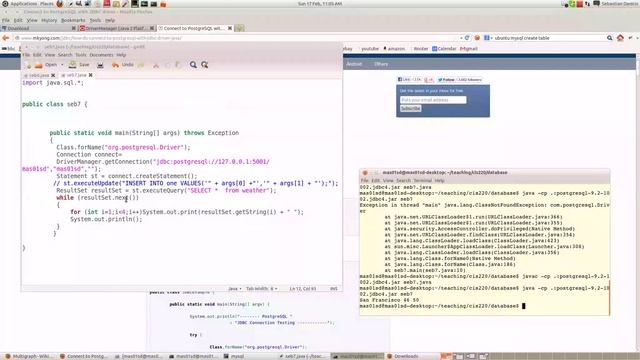Click gedit Print icon
Screen dimensions: 640x360
pos(100,65)
